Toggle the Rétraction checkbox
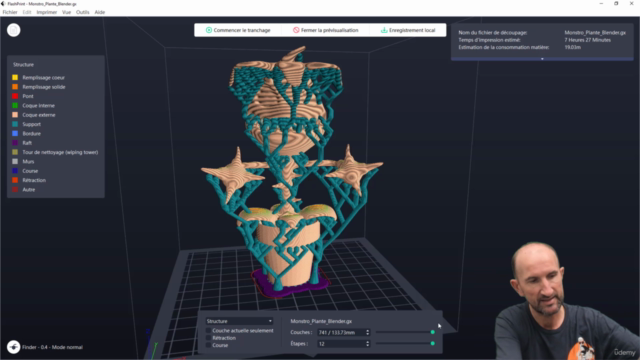 pos(209,338)
